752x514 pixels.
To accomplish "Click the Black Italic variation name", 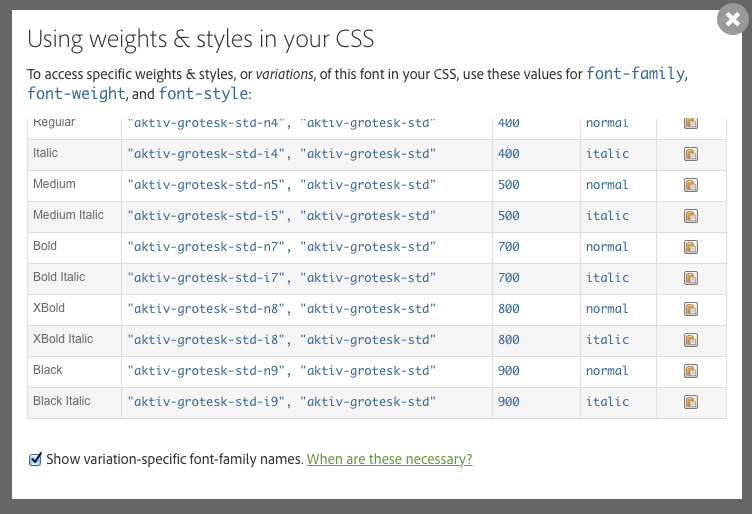I will pos(61,401).
